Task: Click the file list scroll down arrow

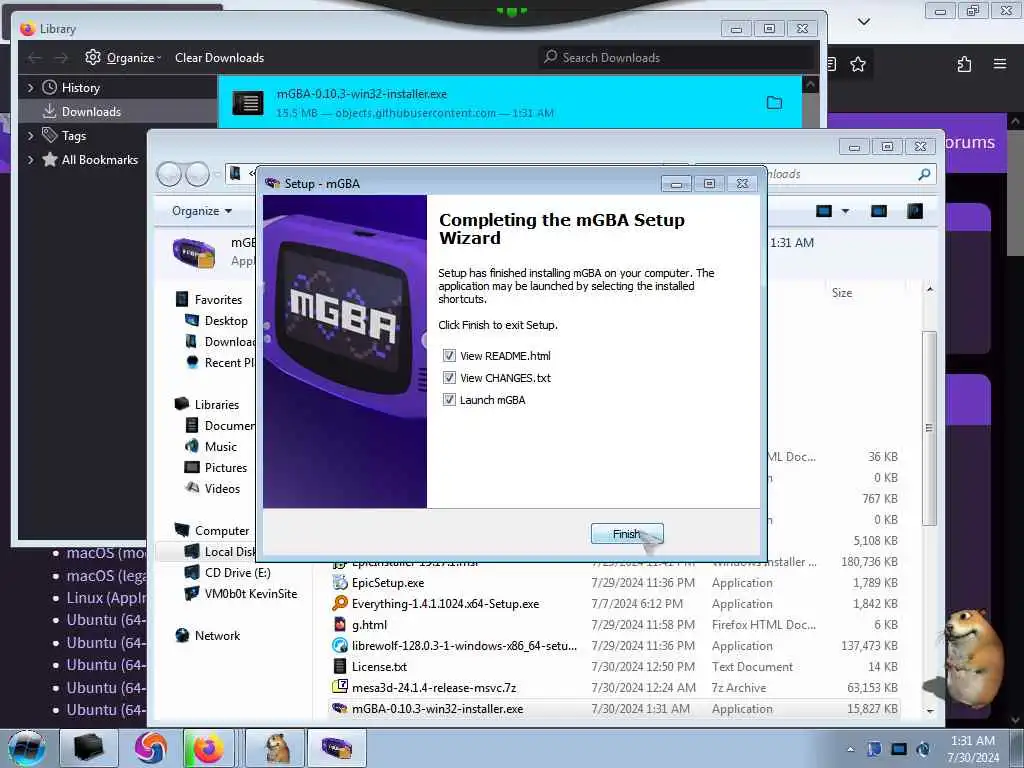Action: 930,712
